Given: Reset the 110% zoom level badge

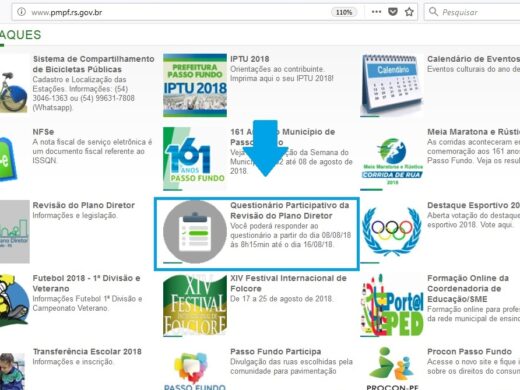Looking at the screenshot, I should click(344, 12).
